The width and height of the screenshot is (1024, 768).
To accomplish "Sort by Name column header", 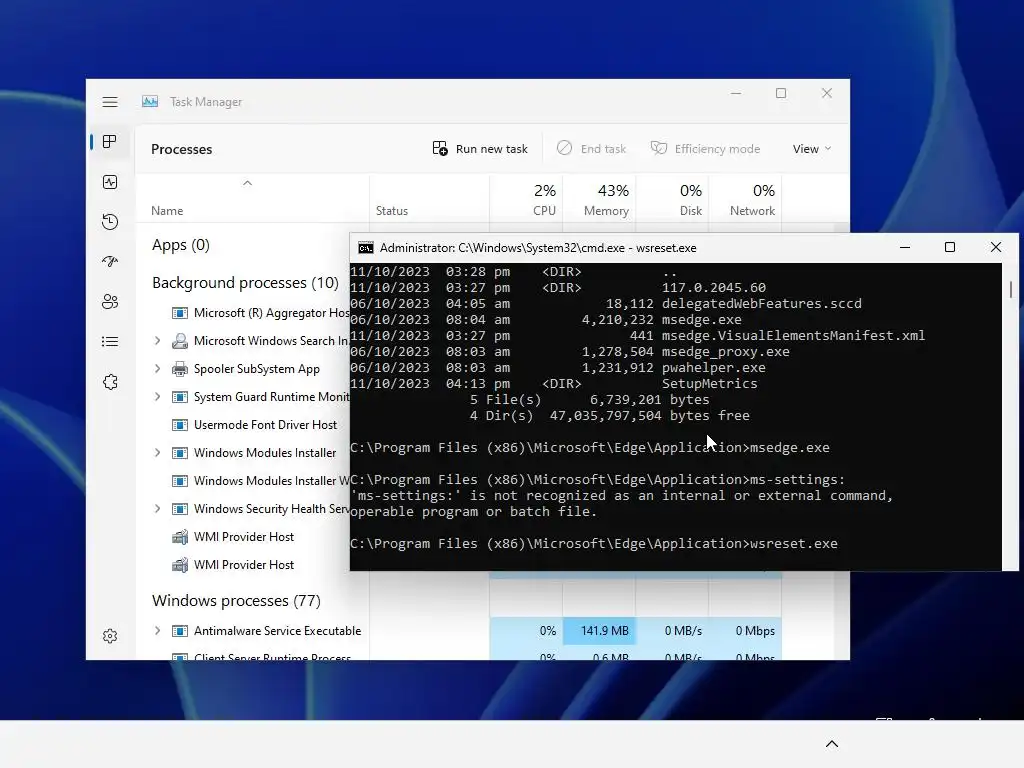I will (252, 199).
